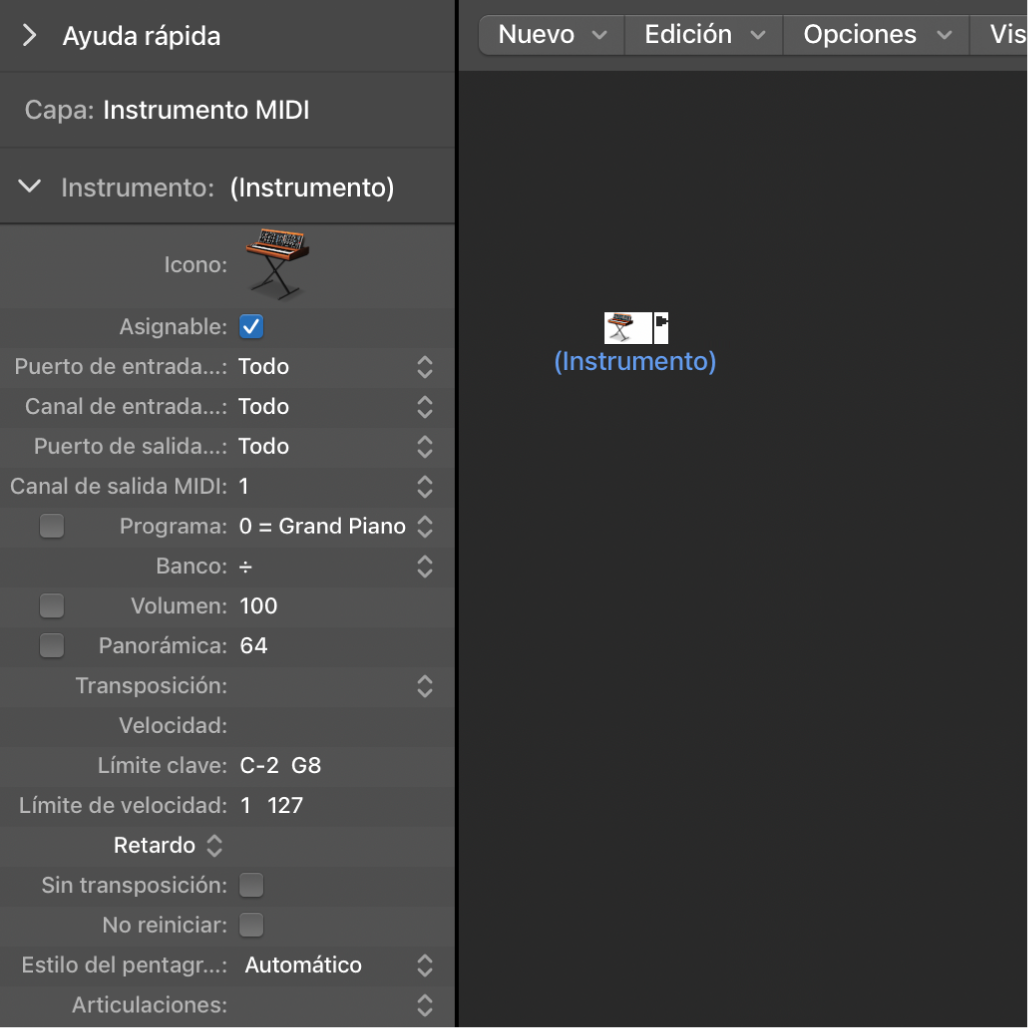Open the Edición menu
Viewport: 1032px width, 1029px height.
[704, 35]
